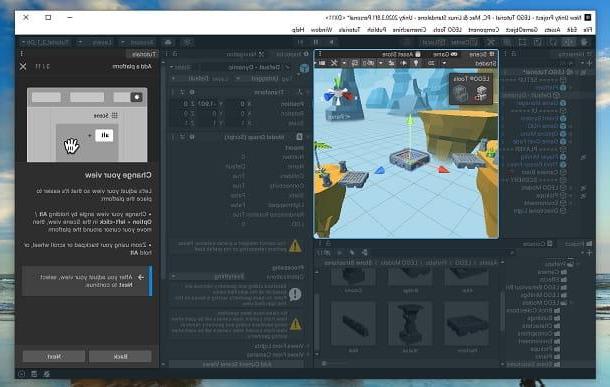Viewport: 610px width, 387px height.
Task: Click the Default - Dynamic object cube icon
Action: [304, 68]
